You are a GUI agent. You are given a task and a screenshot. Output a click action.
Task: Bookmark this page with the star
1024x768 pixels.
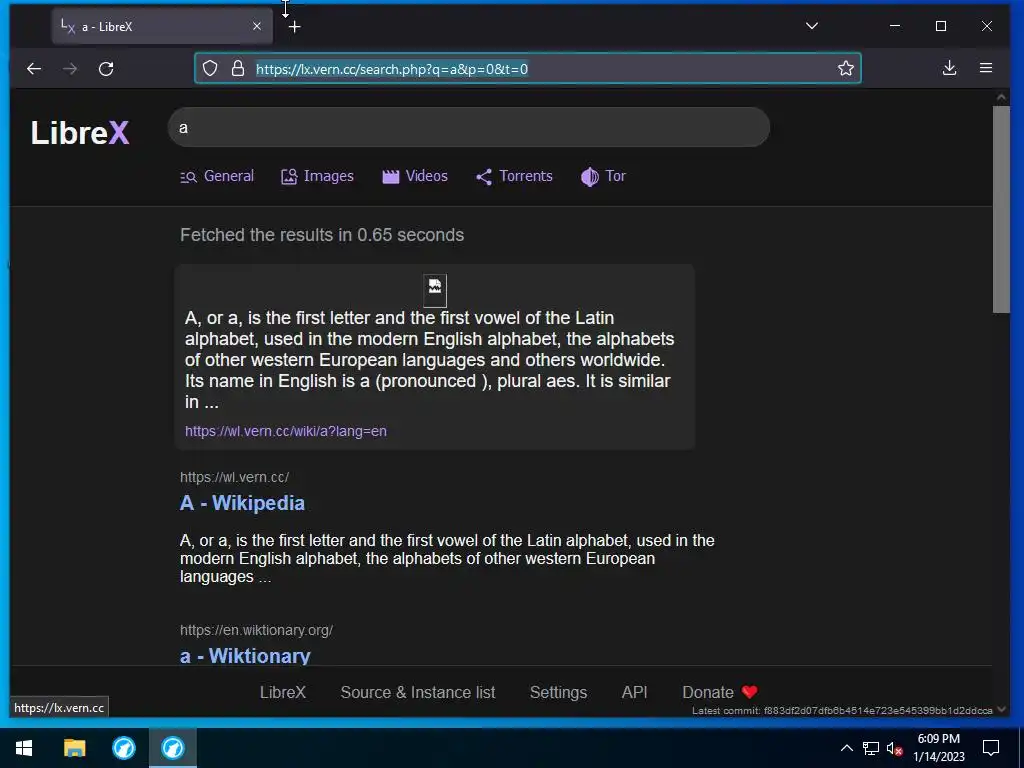(846, 69)
